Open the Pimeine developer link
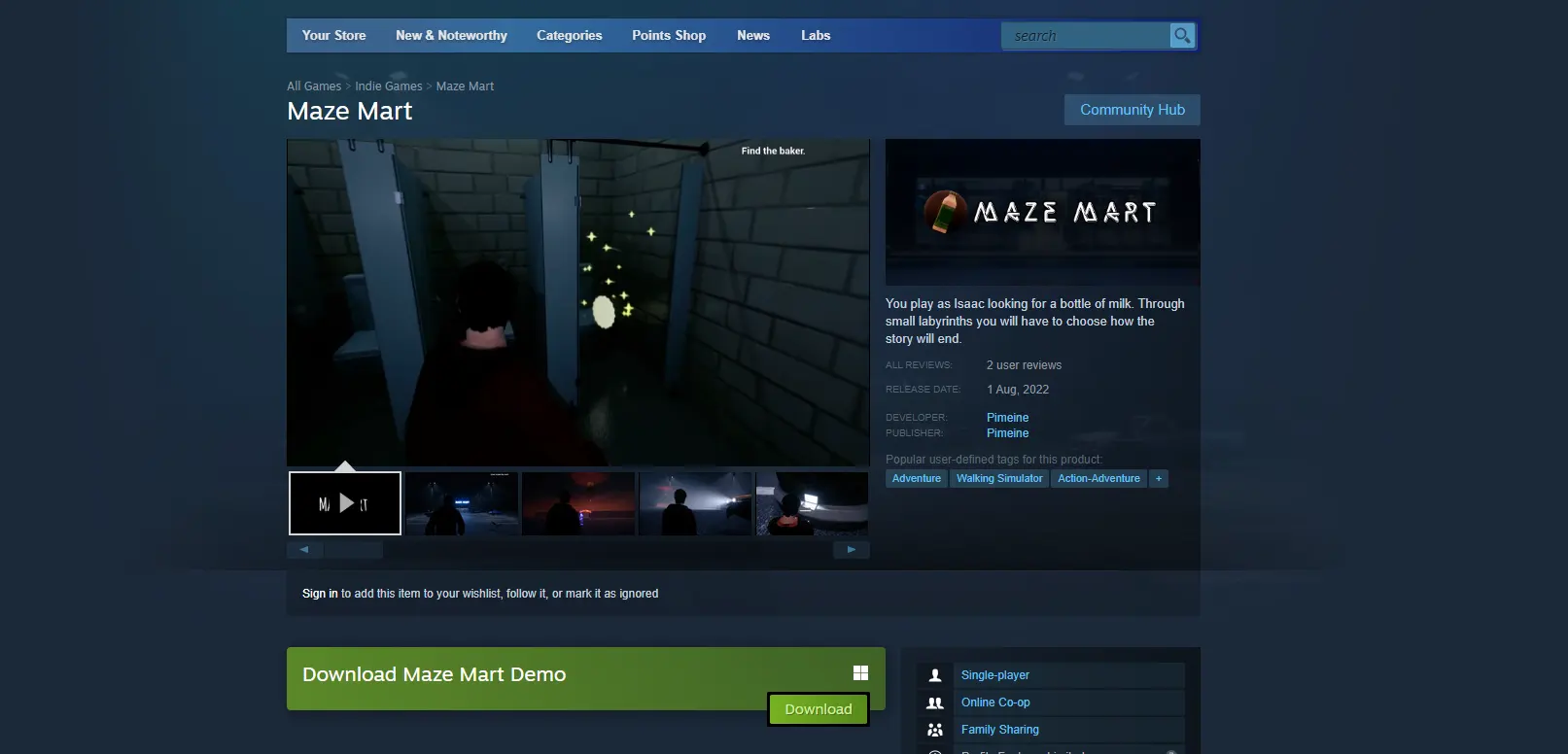Screen dimensions: 1568x754 (1007, 418)
